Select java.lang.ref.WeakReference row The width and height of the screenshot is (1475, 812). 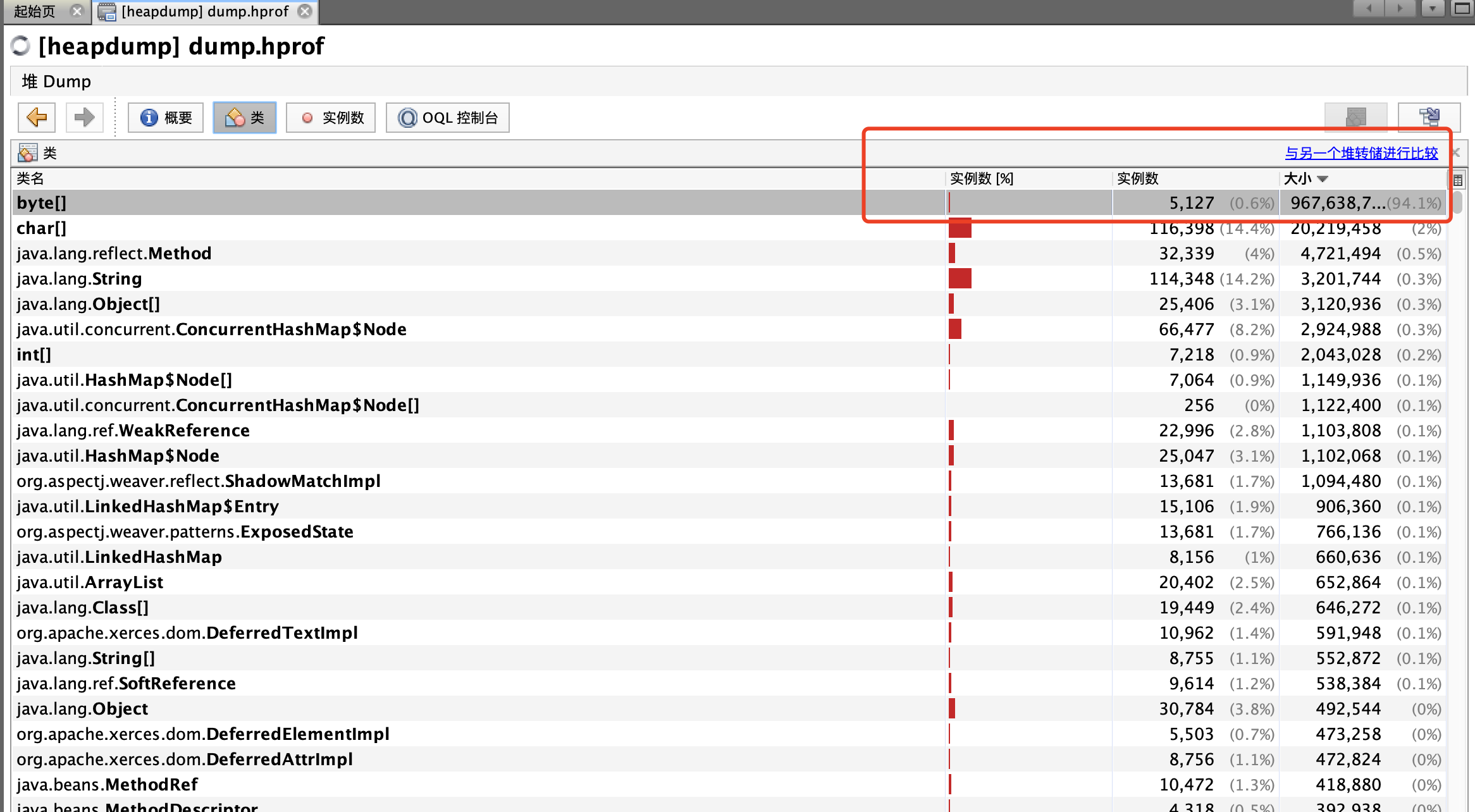(x=729, y=430)
